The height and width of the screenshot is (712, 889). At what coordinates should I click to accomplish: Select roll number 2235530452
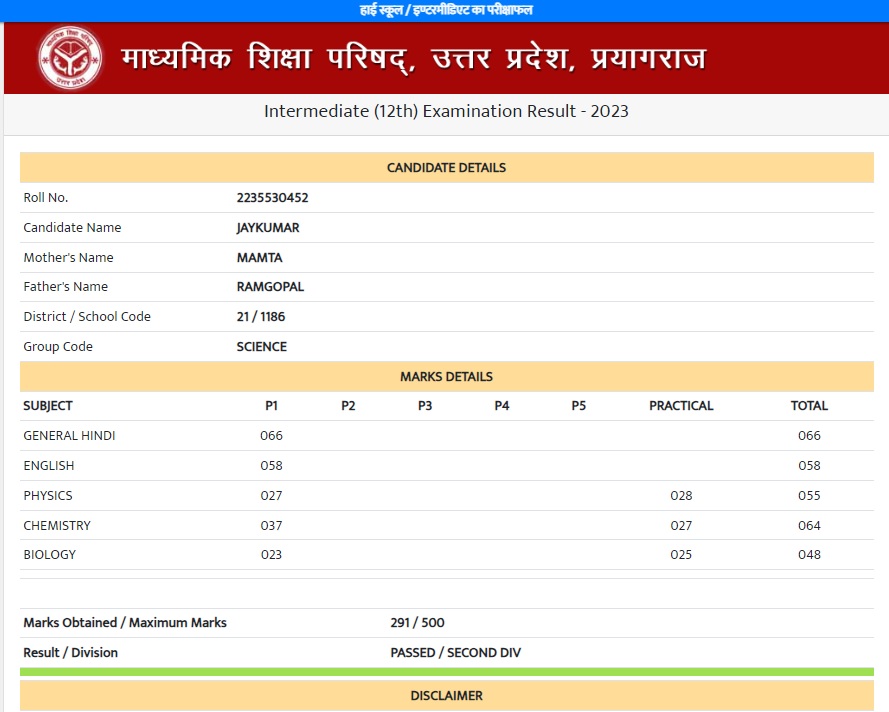272,198
